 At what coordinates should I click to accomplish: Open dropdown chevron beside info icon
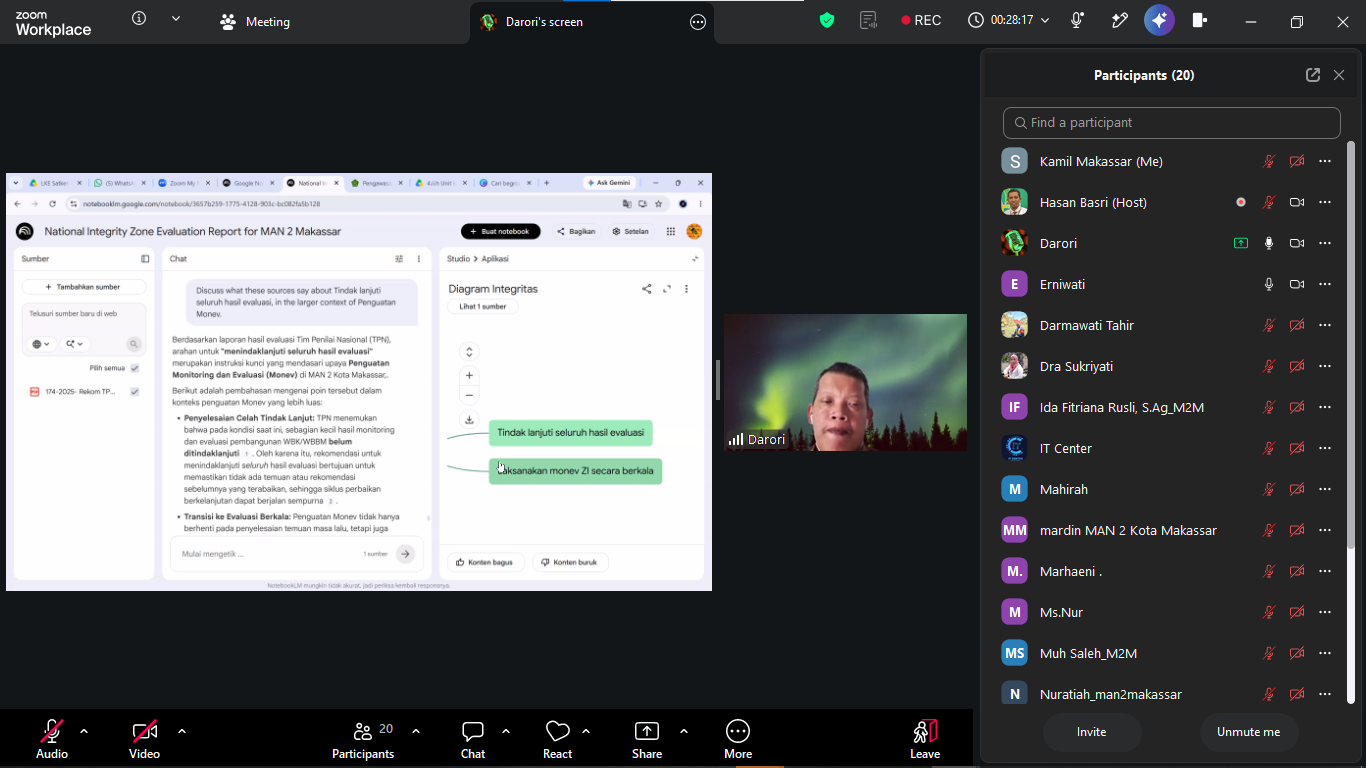(176, 18)
